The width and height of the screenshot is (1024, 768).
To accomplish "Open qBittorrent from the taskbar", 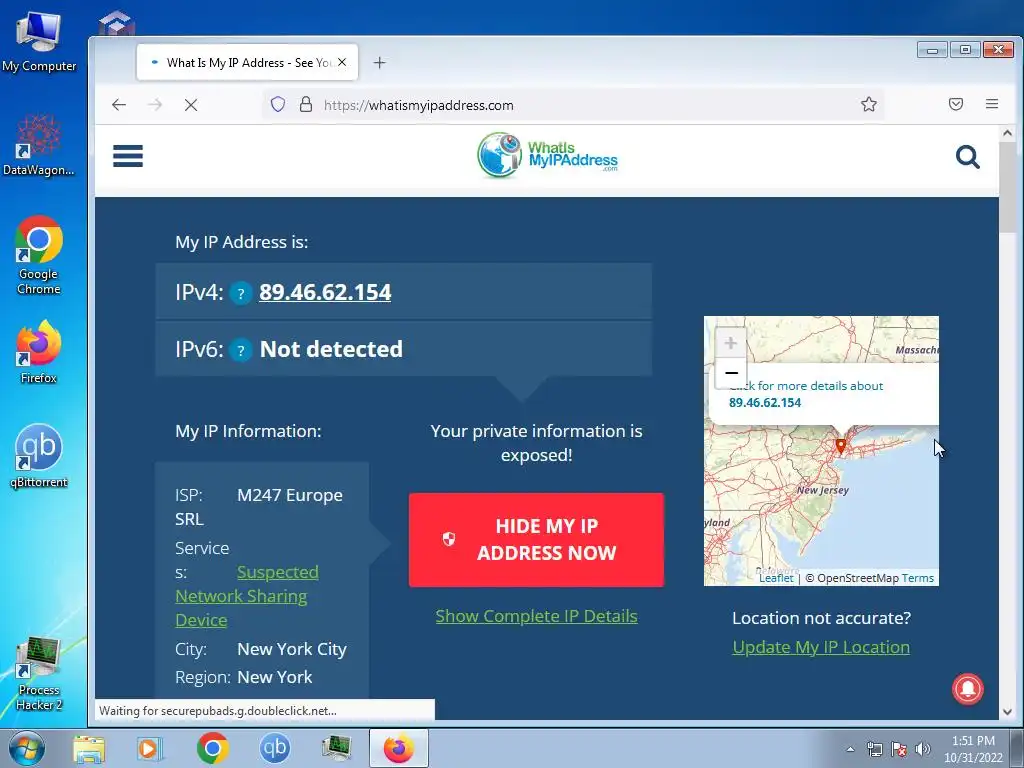I will [x=274, y=748].
